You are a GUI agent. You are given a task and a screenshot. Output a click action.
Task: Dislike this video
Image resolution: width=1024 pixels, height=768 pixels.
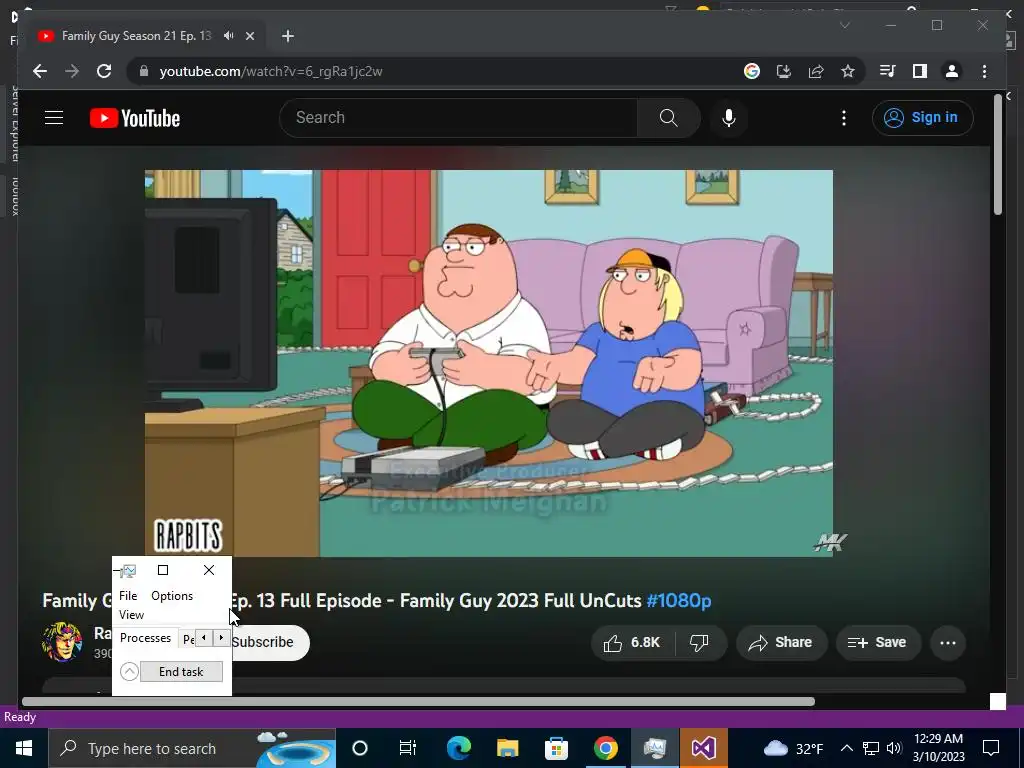699,643
